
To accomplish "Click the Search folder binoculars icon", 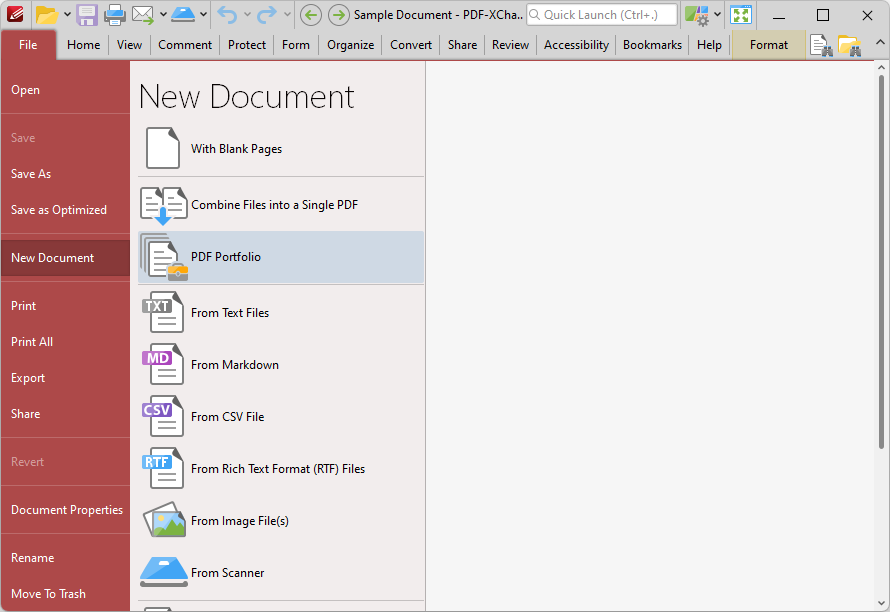I will coord(849,45).
